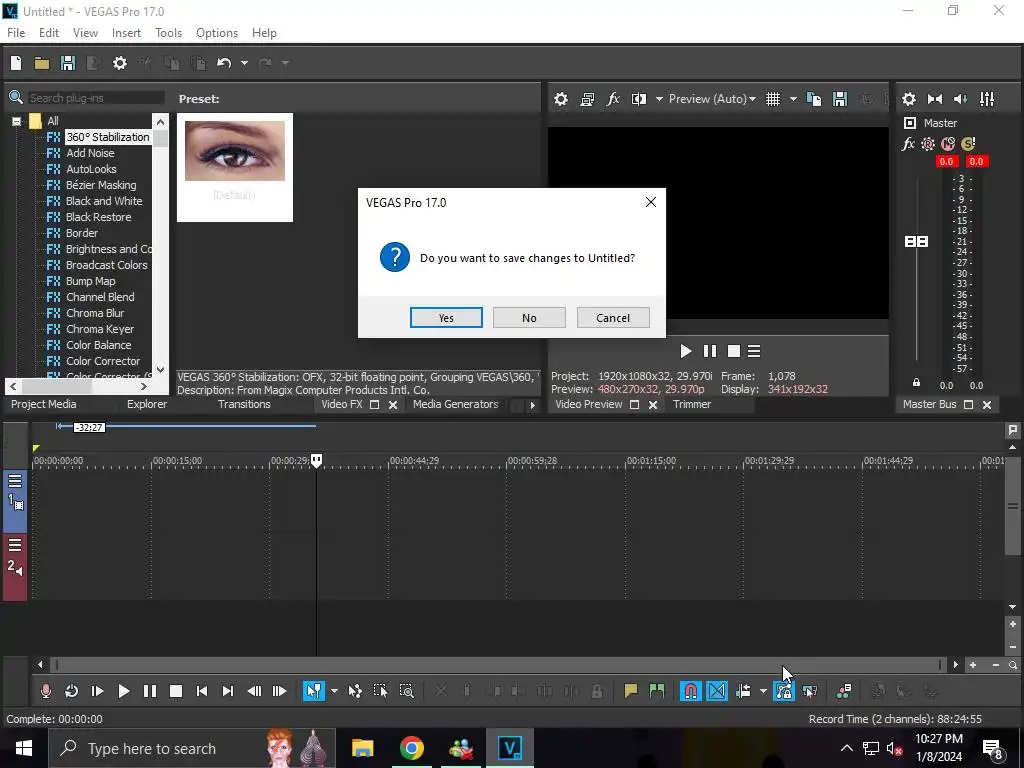Image resolution: width=1024 pixels, height=768 pixels.
Task: Click the Save toolbar icon
Action: pos(67,63)
